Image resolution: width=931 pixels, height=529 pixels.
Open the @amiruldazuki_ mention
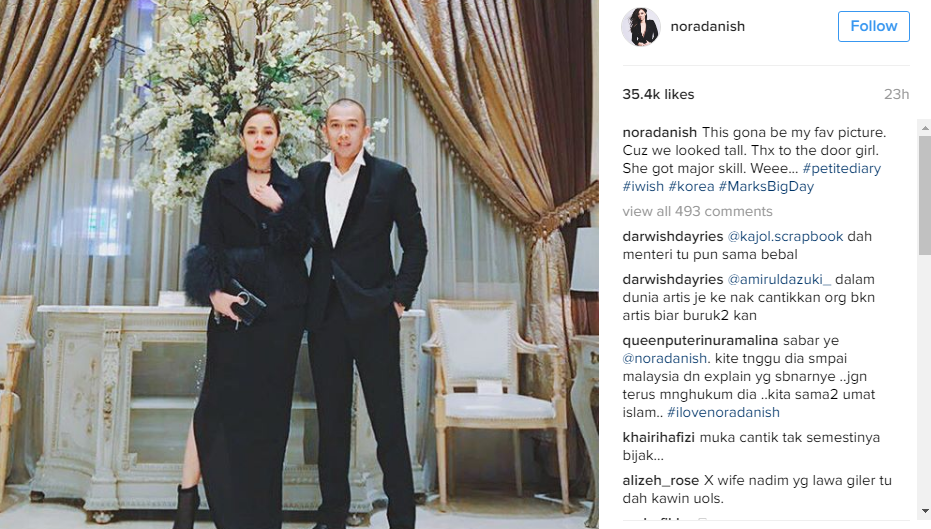[x=779, y=279]
